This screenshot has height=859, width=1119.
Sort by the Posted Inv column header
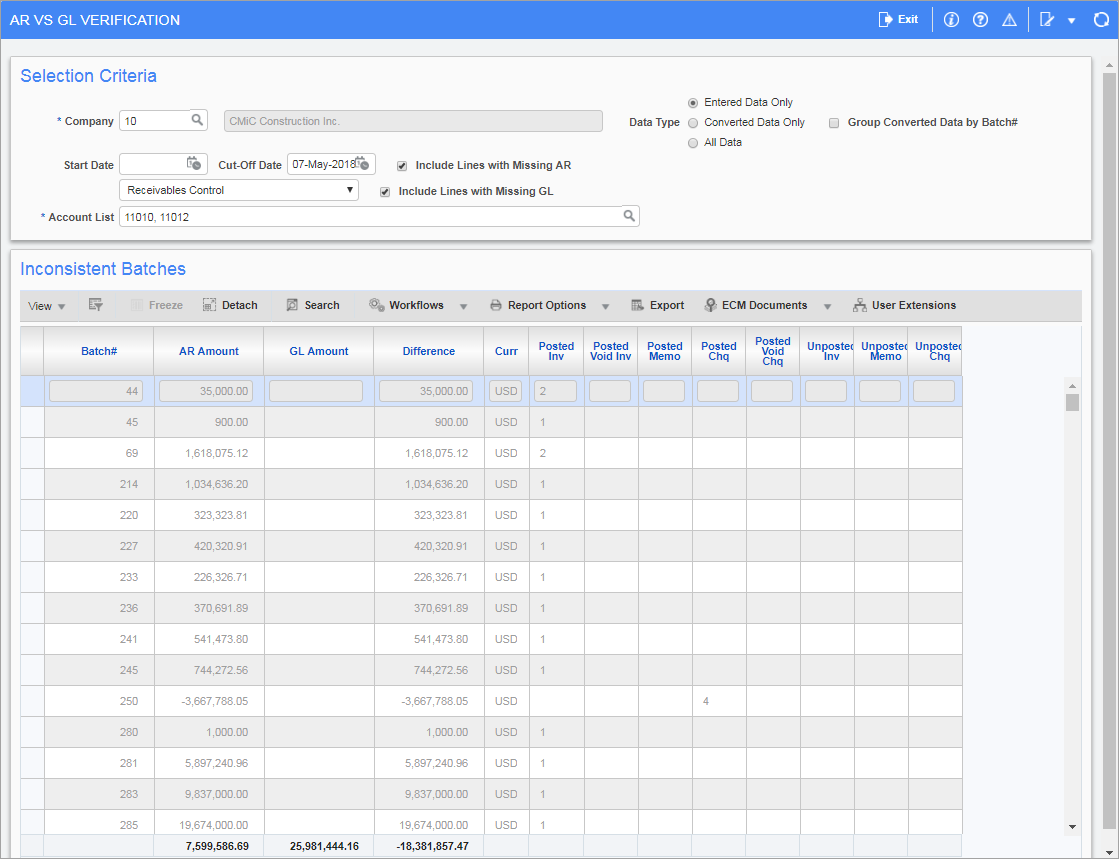(556, 351)
